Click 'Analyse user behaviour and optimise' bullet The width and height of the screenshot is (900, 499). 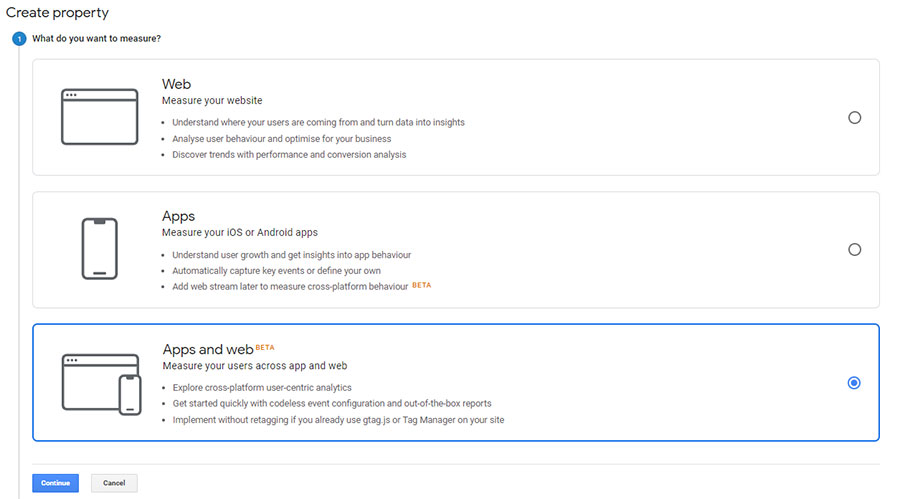(282, 139)
